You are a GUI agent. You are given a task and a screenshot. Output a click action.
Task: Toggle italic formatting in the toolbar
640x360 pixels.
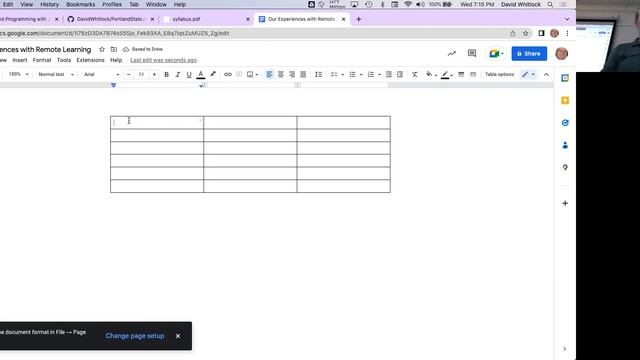coord(178,74)
